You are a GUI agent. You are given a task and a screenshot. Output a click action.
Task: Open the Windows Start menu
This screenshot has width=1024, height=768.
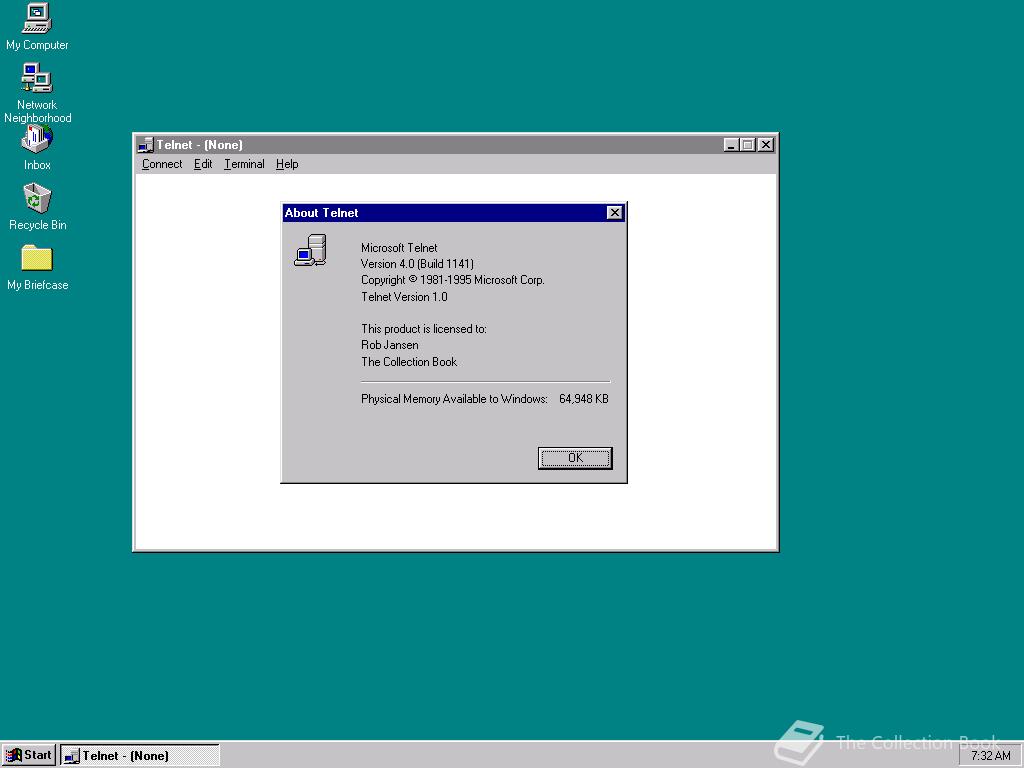coord(29,756)
